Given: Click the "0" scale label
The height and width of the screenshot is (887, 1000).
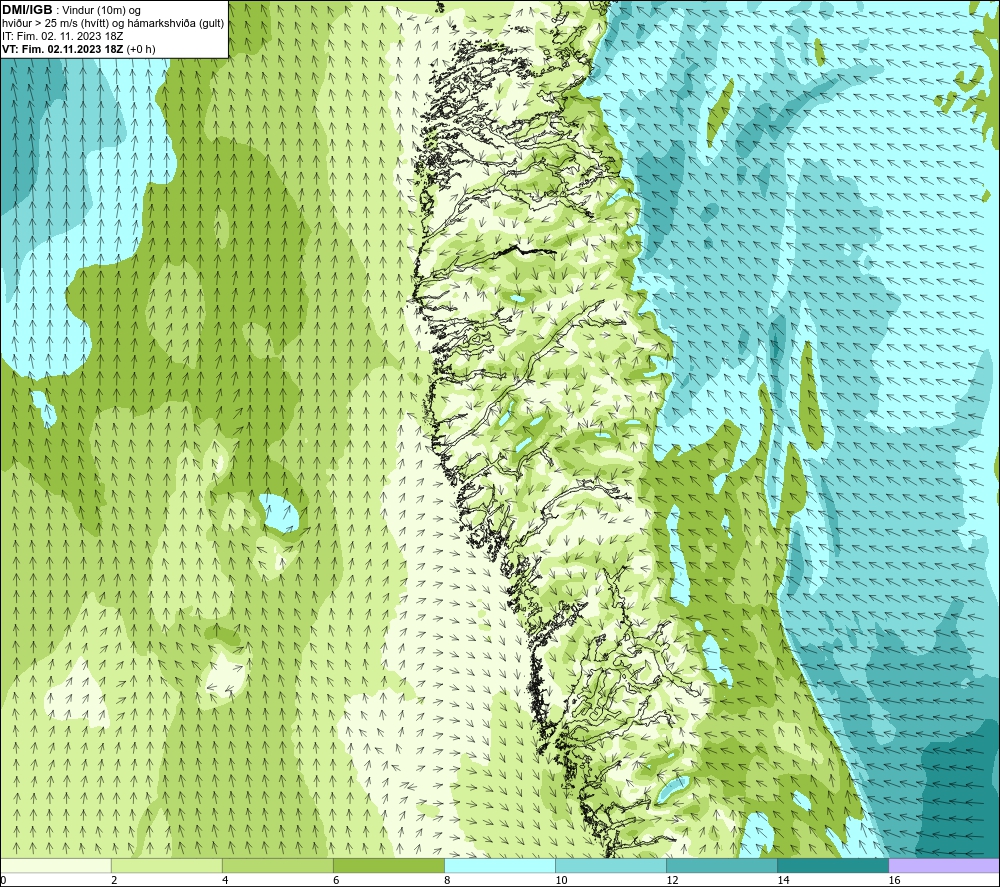Looking at the screenshot, I should [x=3, y=880].
